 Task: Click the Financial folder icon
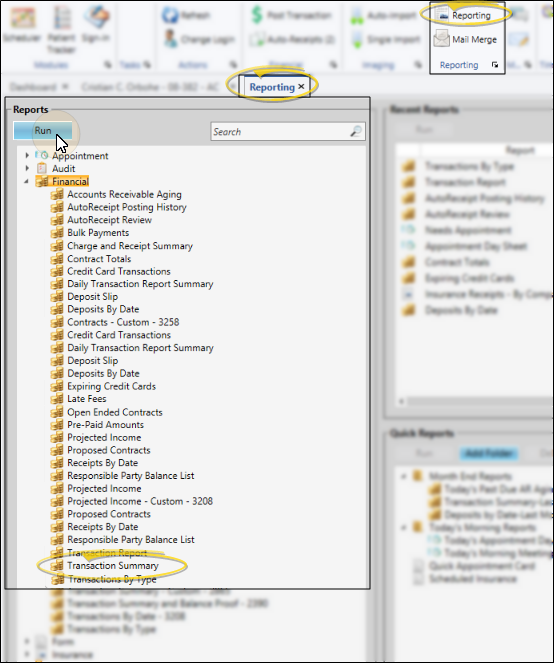click(x=42, y=181)
